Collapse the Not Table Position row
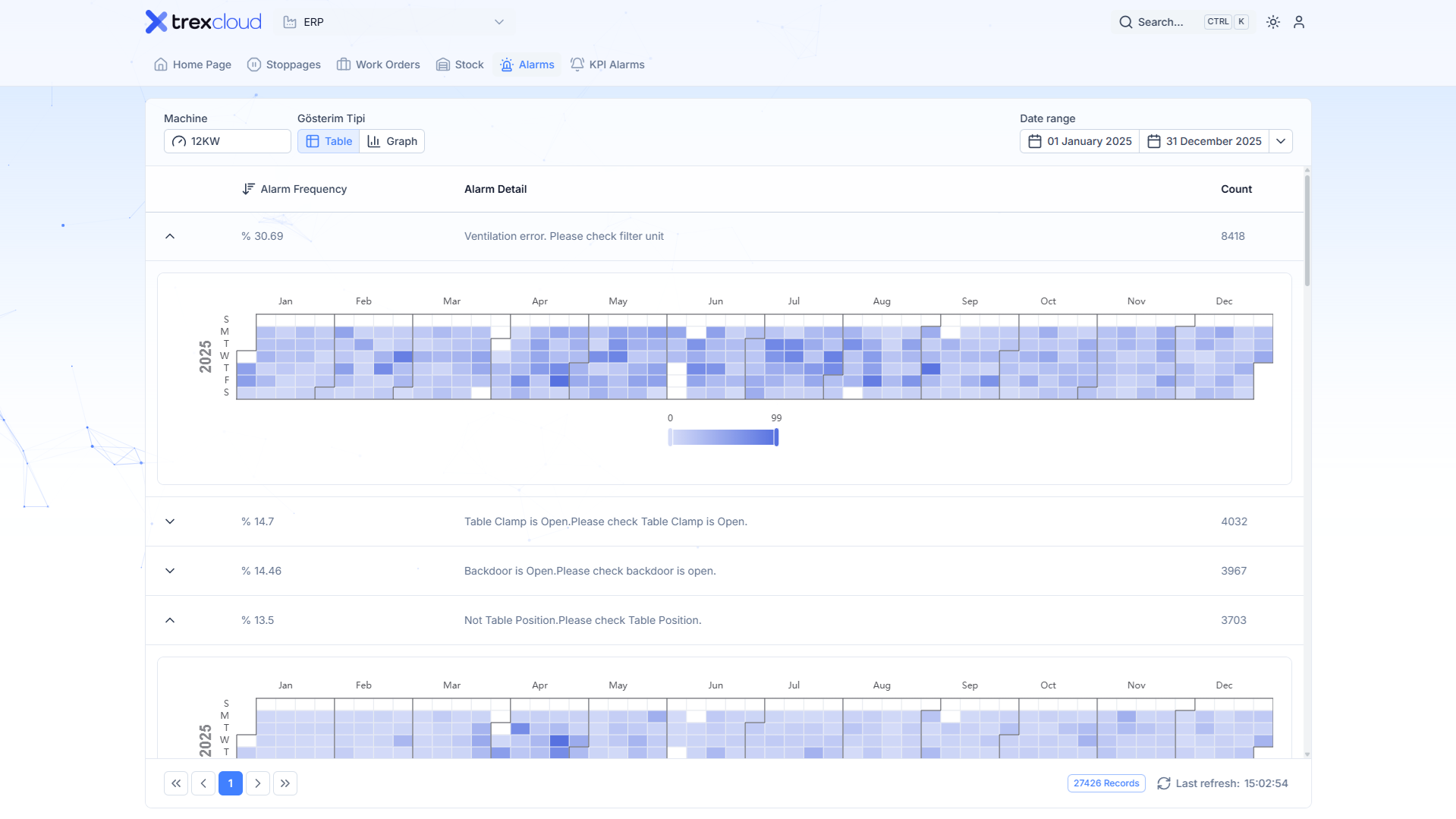The image size is (1456, 819). click(x=170, y=620)
